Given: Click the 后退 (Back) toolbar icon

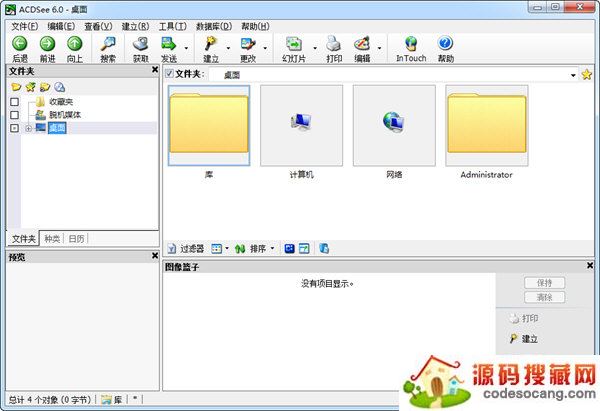Looking at the screenshot, I should coord(20,44).
